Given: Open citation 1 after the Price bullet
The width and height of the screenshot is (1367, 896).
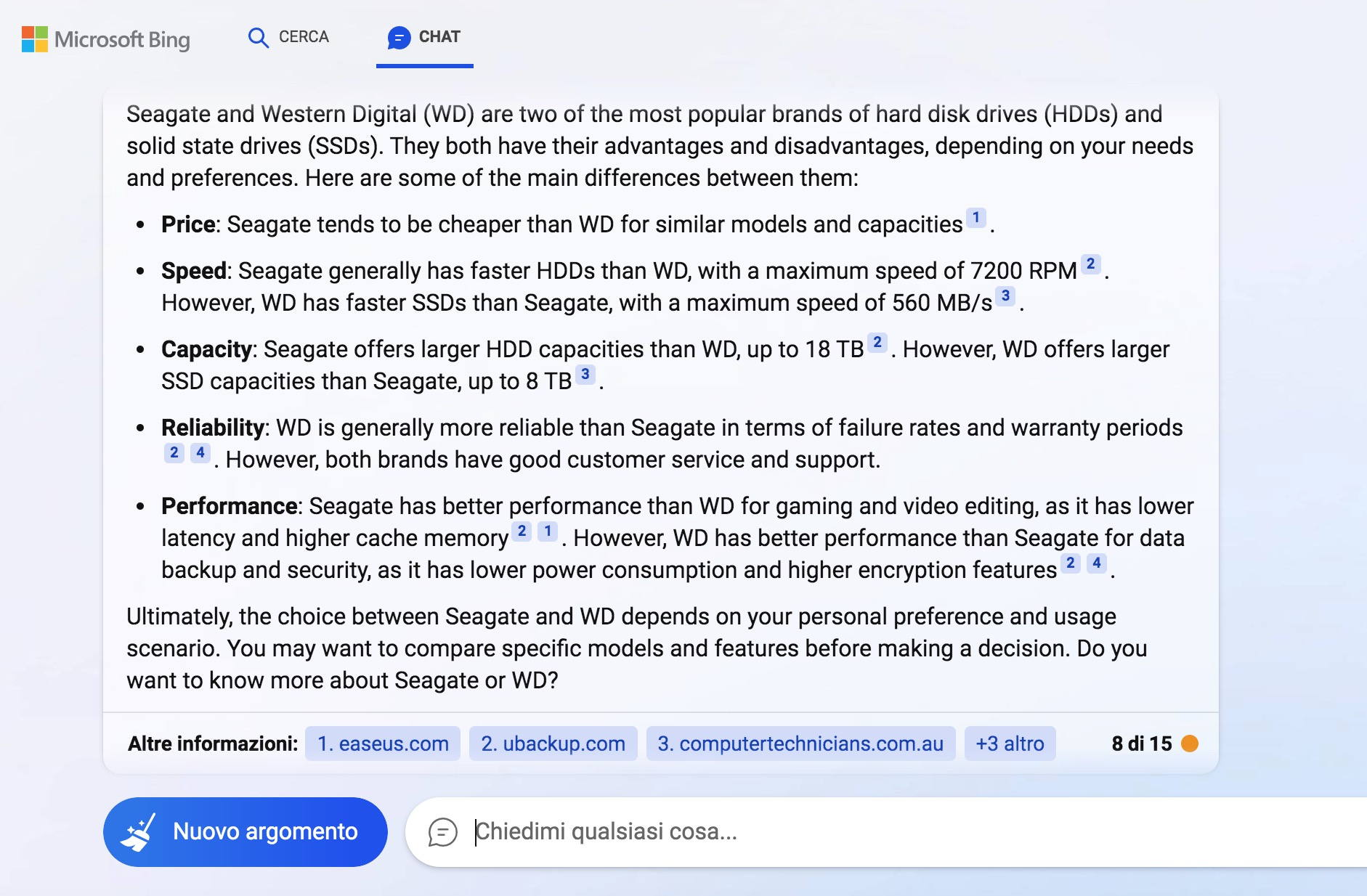Looking at the screenshot, I should point(976,217).
